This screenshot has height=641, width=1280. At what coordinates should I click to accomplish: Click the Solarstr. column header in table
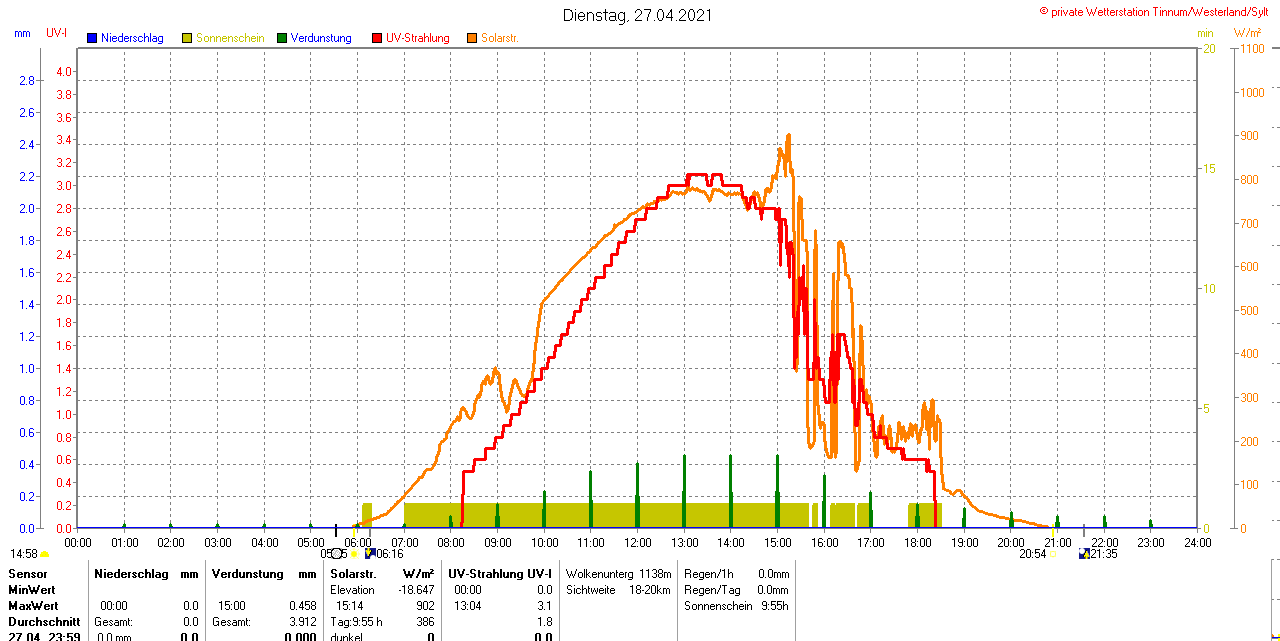pos(353,574)
